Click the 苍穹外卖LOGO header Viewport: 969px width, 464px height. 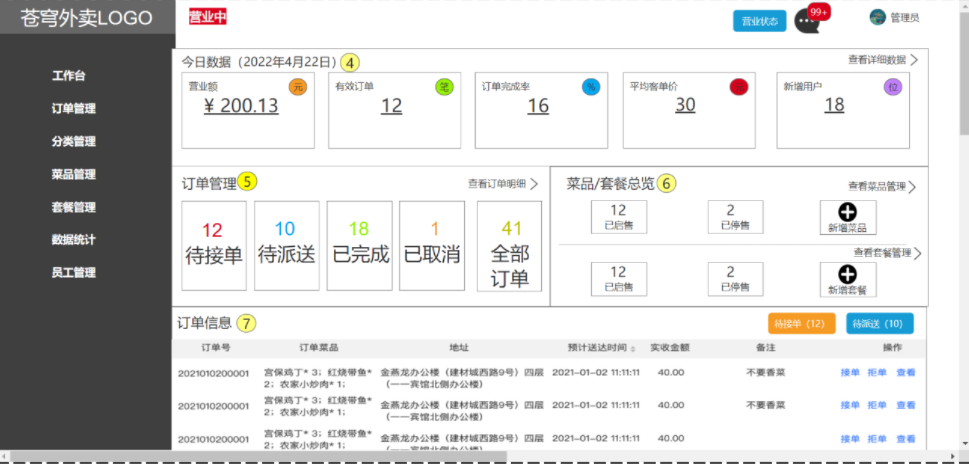[87, 18]
